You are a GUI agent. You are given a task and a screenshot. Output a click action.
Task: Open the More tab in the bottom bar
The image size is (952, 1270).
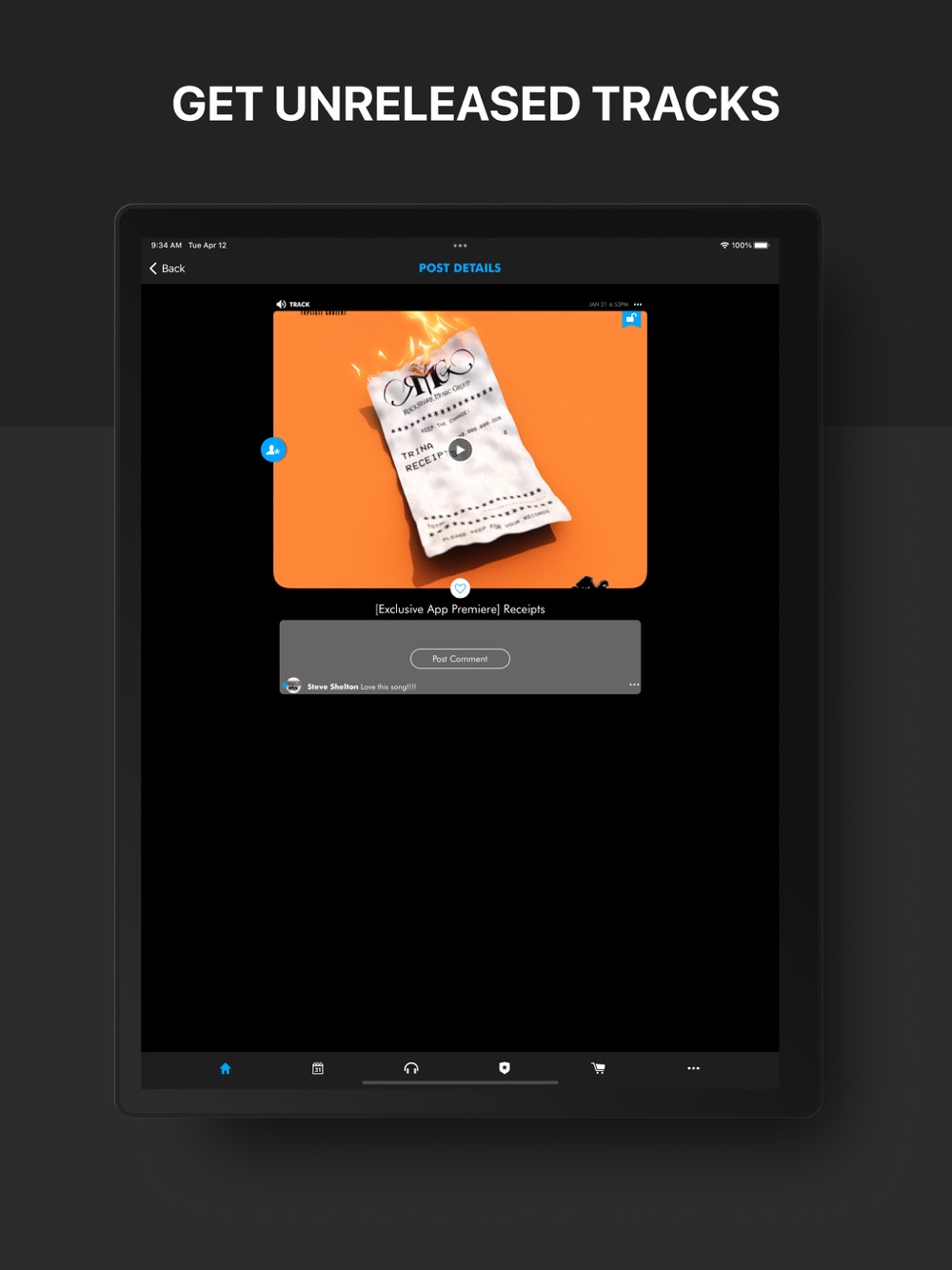tap(693, 1068)
